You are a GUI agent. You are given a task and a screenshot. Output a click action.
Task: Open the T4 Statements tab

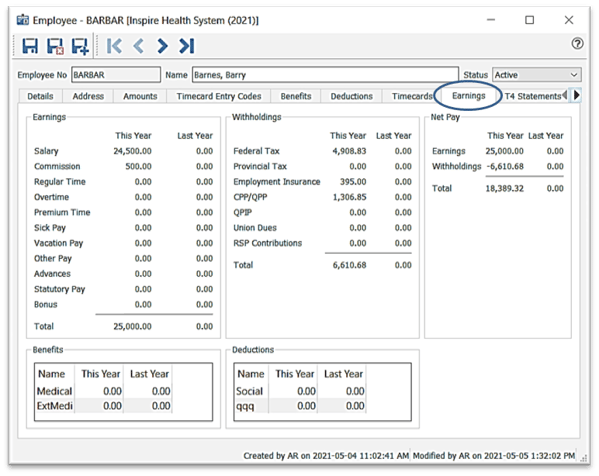[x=533, y=96]
